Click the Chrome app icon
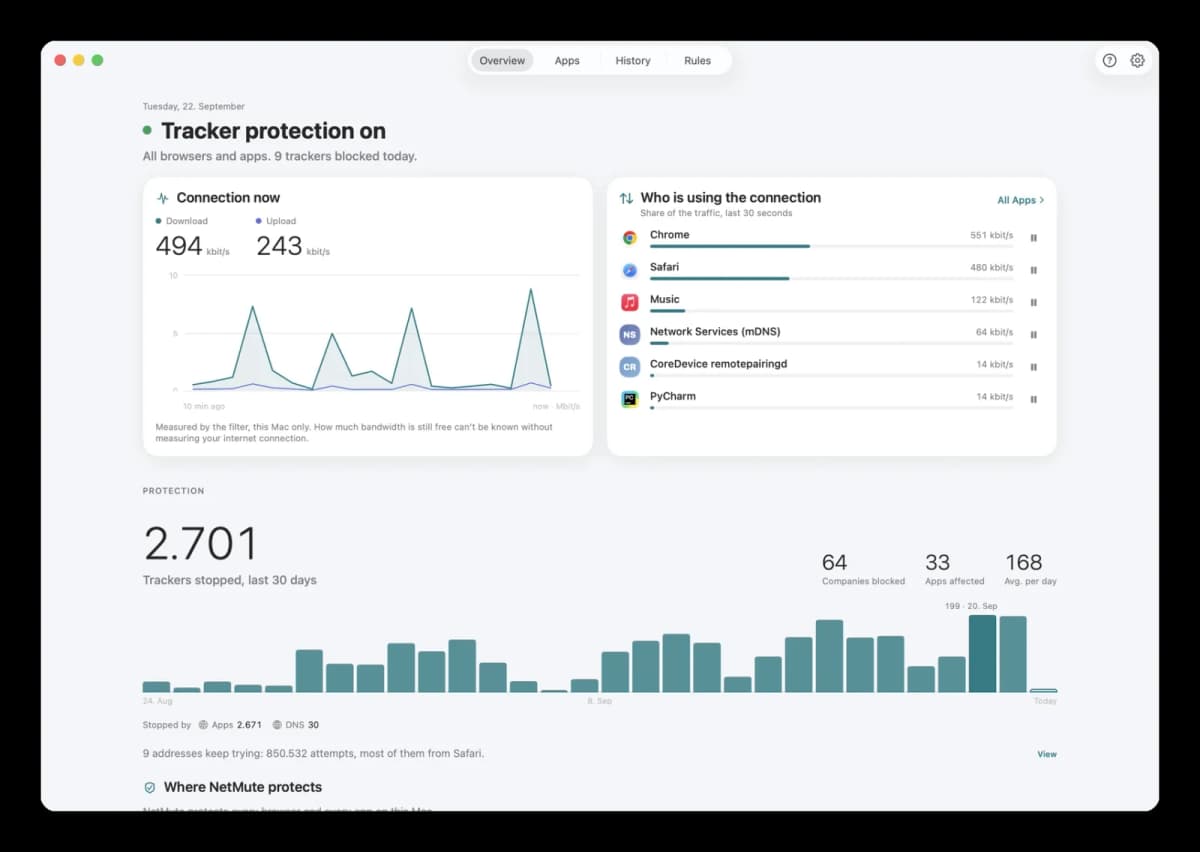This screenshot has width=1200, height=852. click(x=629, y=238)
